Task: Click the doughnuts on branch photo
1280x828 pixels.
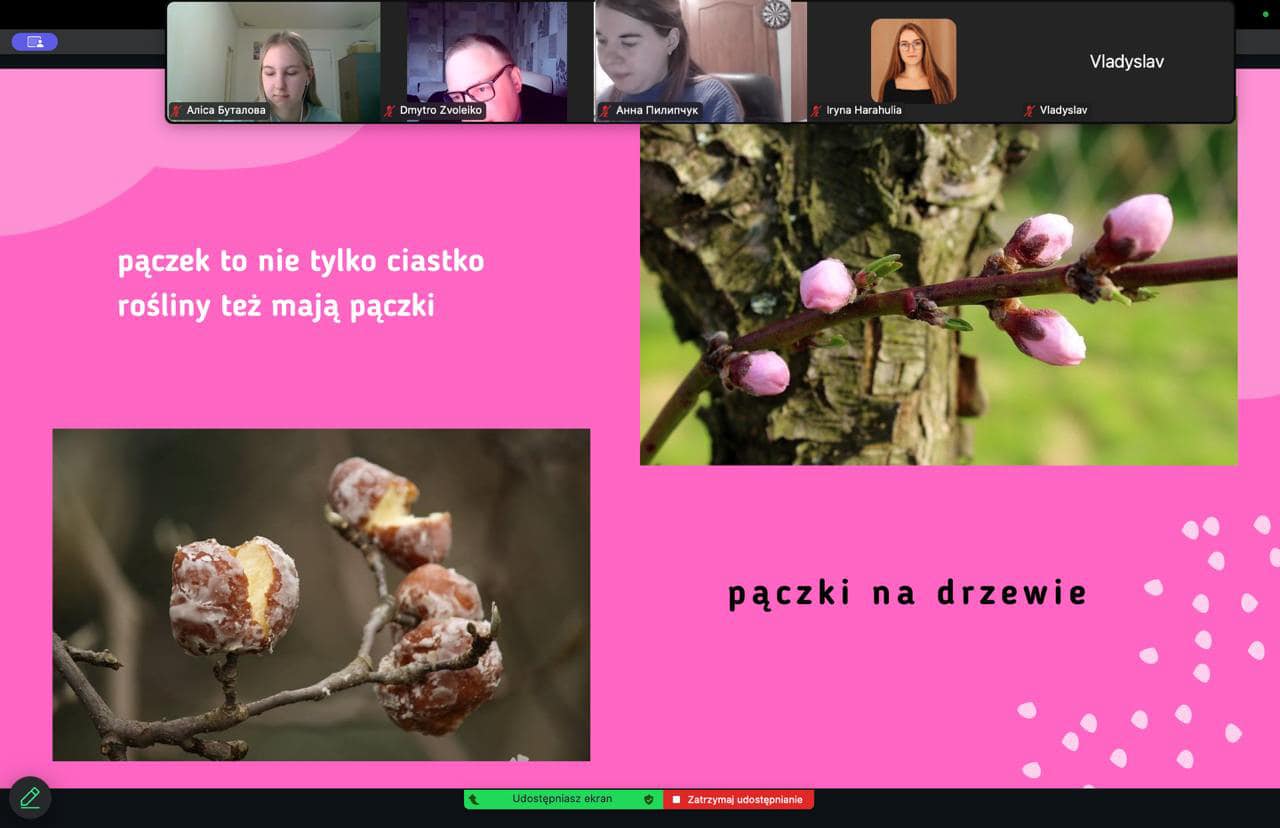Action: click(321, 595)
